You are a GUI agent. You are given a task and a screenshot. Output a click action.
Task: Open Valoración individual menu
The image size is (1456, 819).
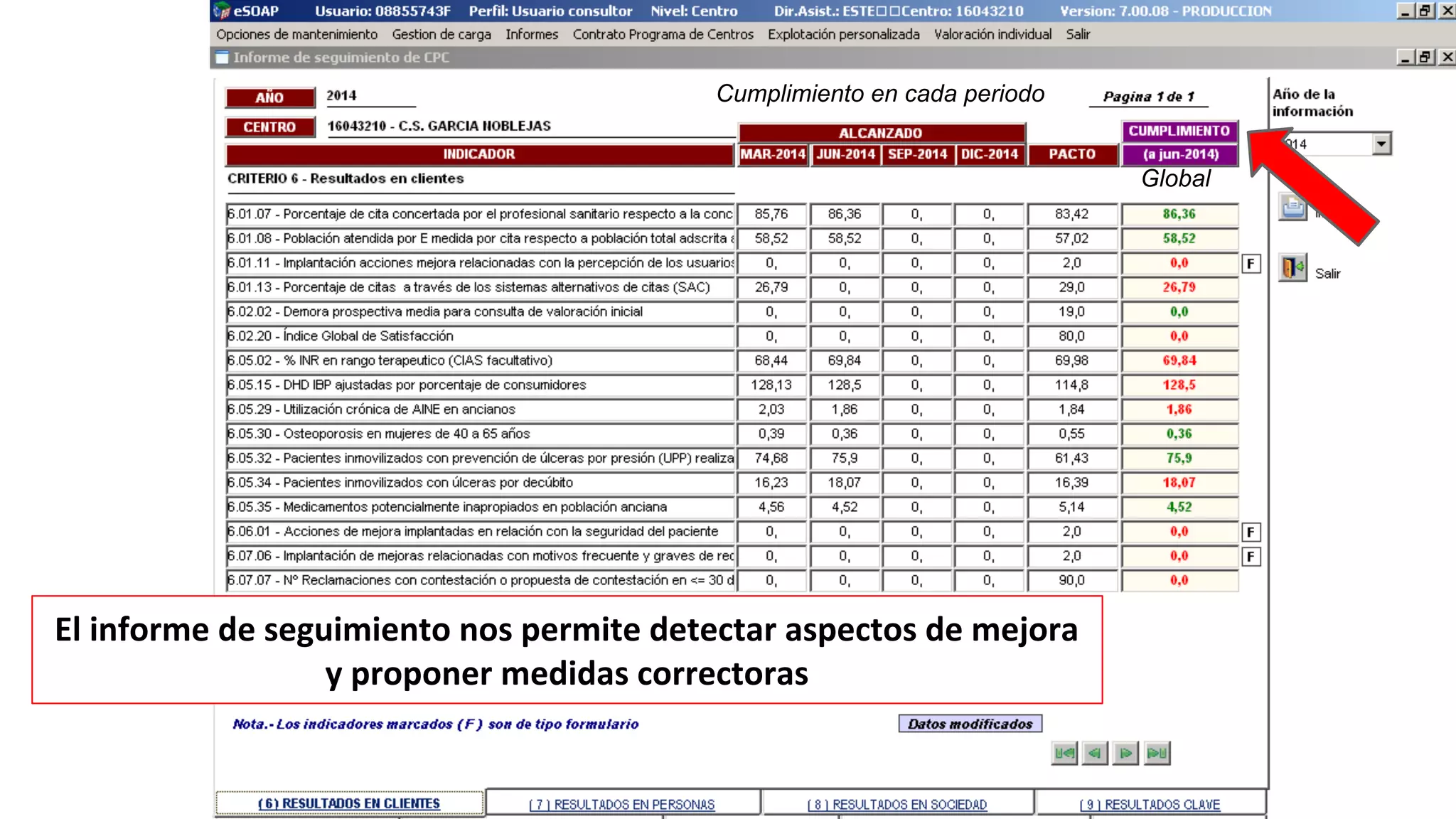tap(993, 34)
